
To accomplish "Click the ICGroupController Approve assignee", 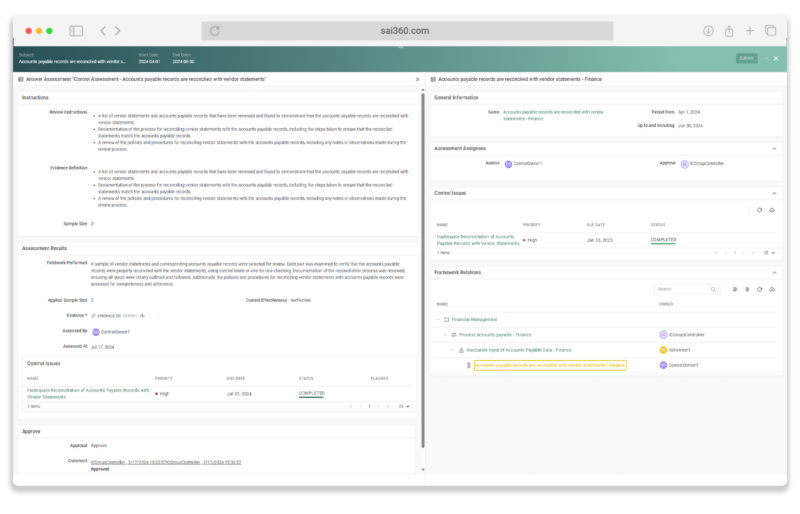I will (702, 164).
